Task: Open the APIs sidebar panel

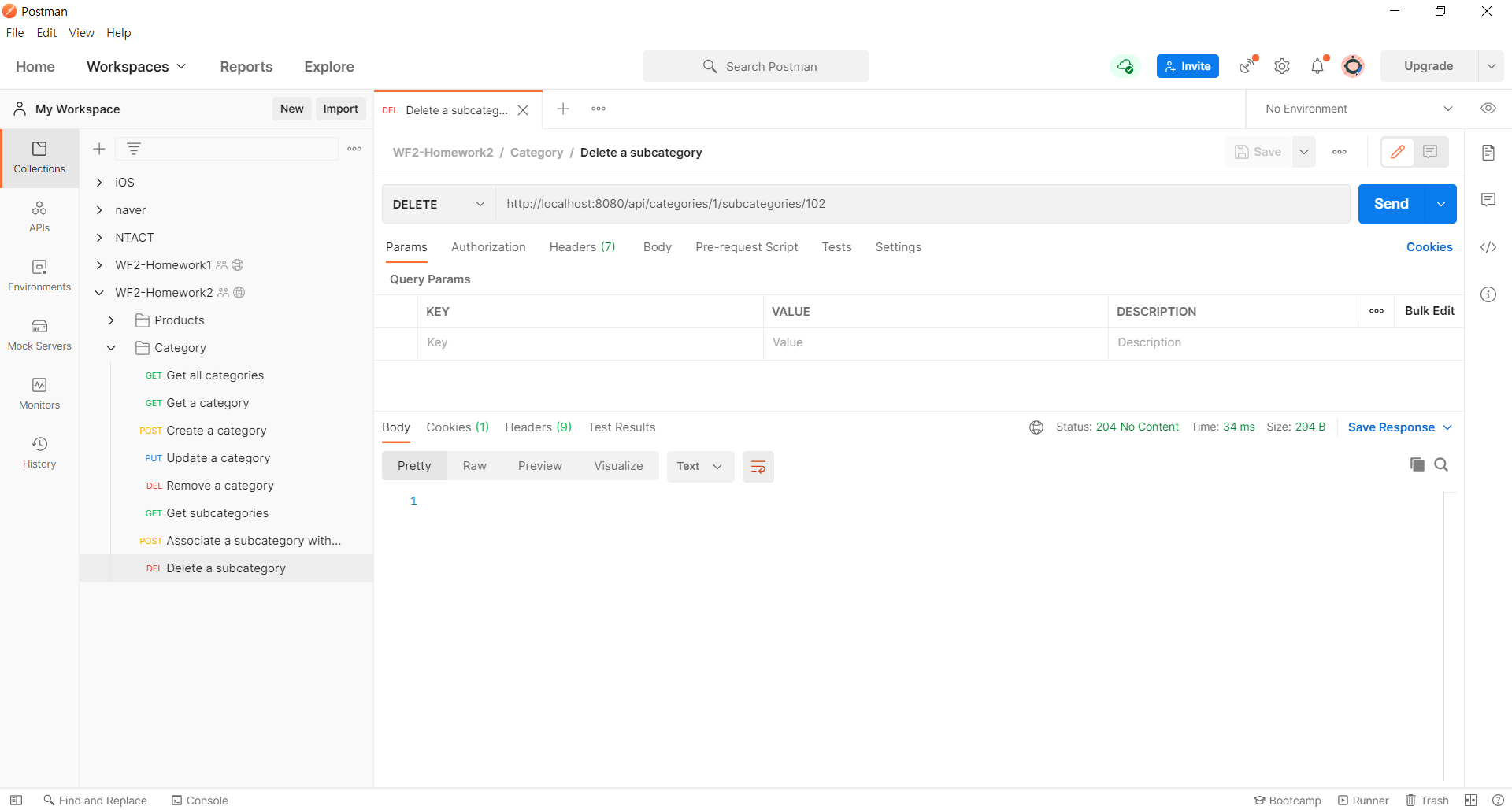Action: click(x=39, y=217)
